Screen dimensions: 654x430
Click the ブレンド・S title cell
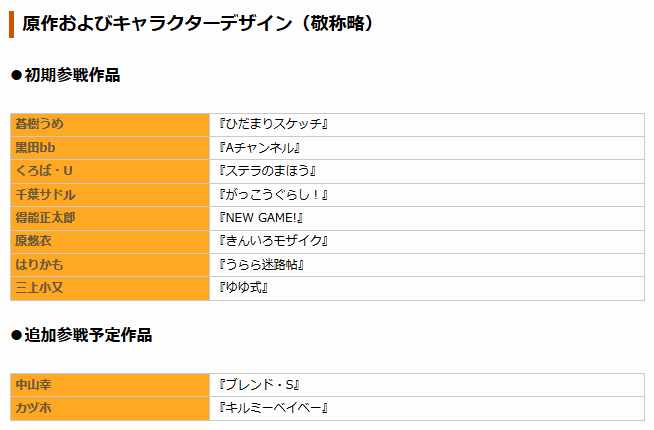point(427,385)
